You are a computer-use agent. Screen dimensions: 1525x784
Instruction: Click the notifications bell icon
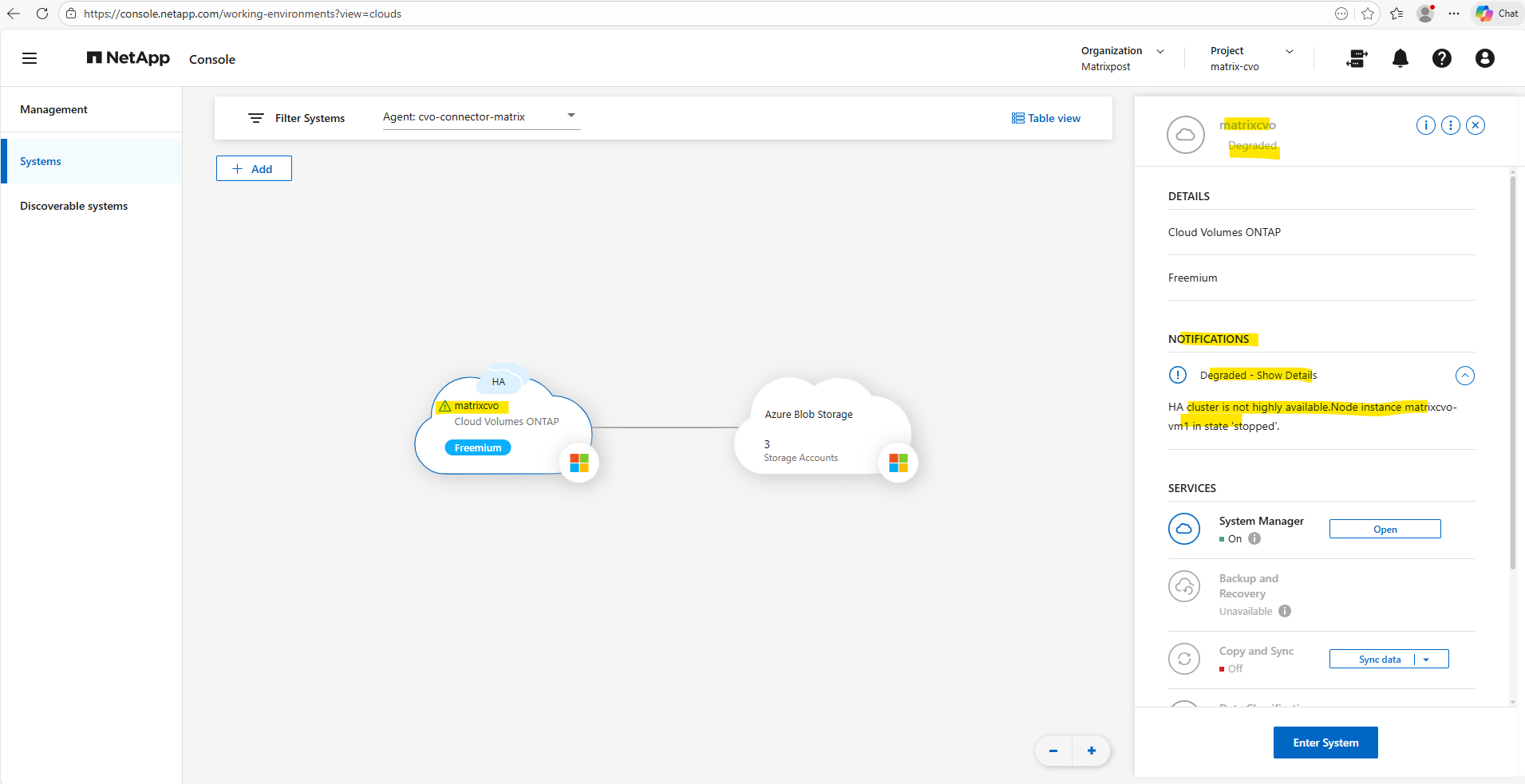tap(1400, 58)
